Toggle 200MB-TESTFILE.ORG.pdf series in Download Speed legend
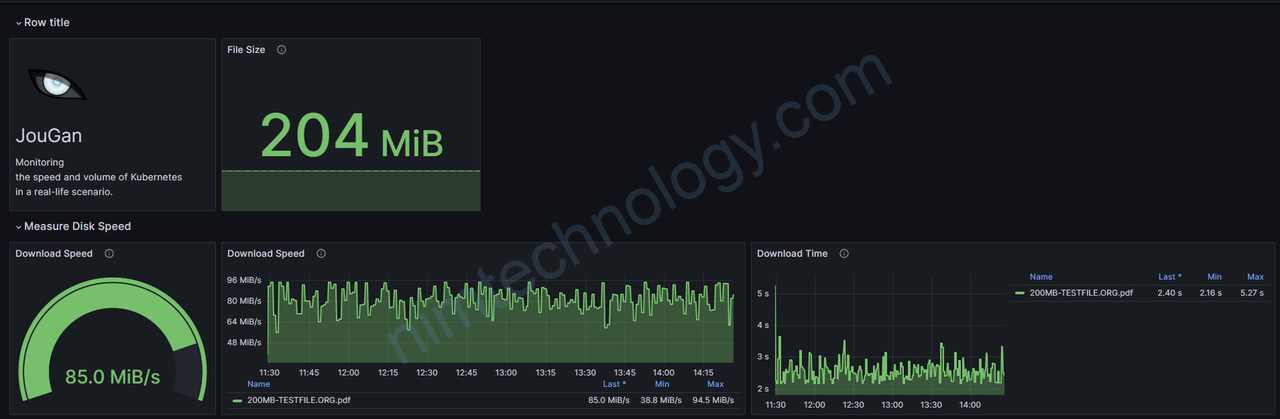The image size is (1280, 419). [x=298, y=400]
